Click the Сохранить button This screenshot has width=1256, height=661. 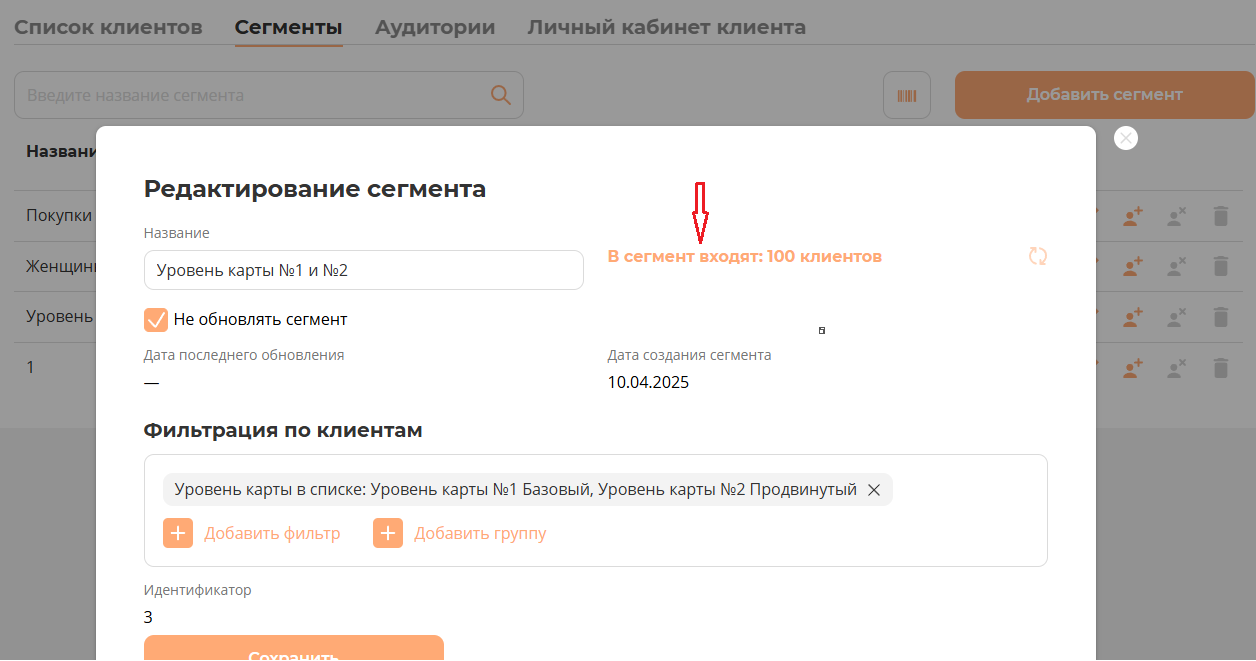coord(293,650)
